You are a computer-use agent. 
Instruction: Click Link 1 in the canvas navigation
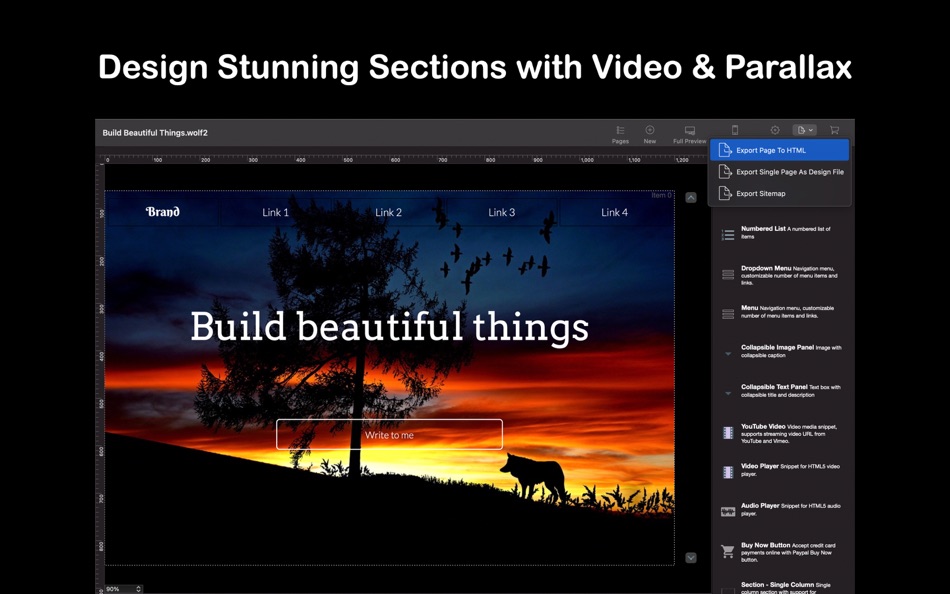tap(275, 212)
